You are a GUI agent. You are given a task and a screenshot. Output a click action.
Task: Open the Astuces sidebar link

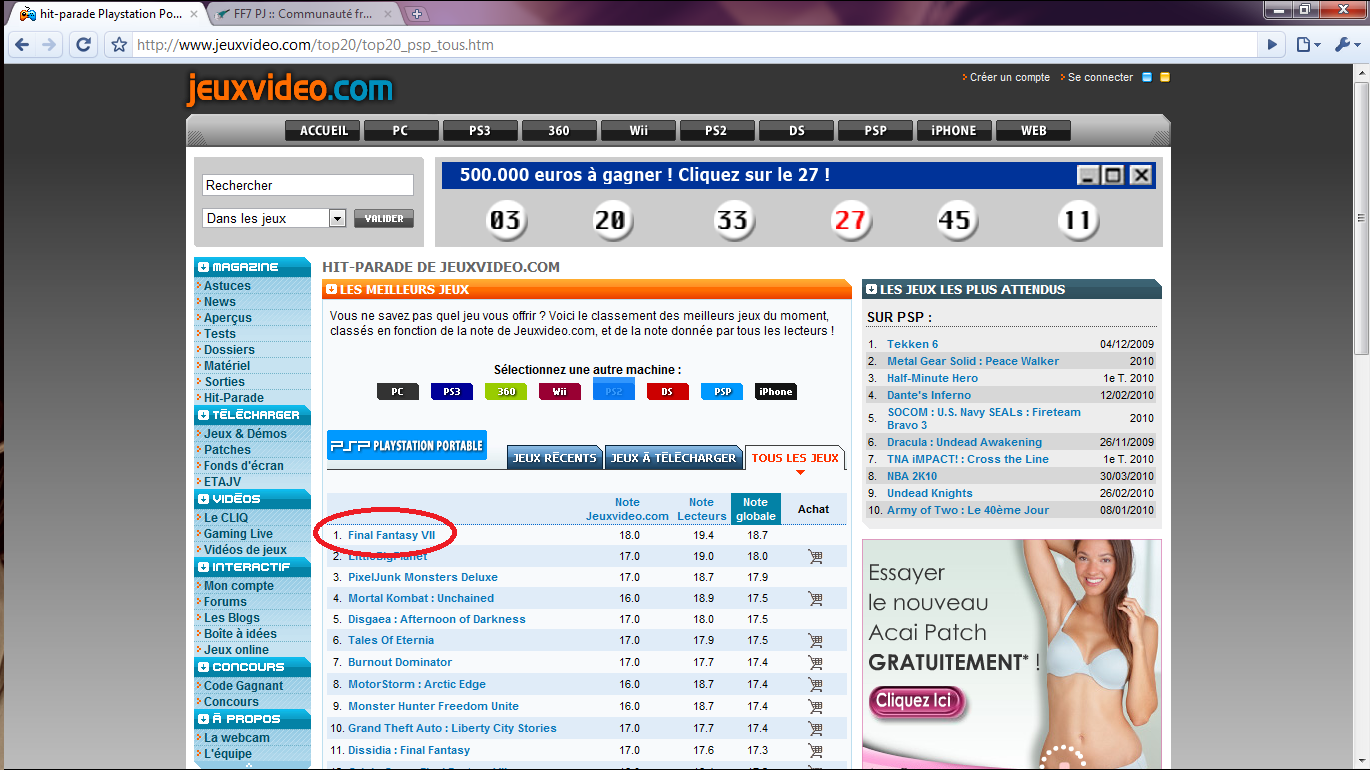coord(228,286)
